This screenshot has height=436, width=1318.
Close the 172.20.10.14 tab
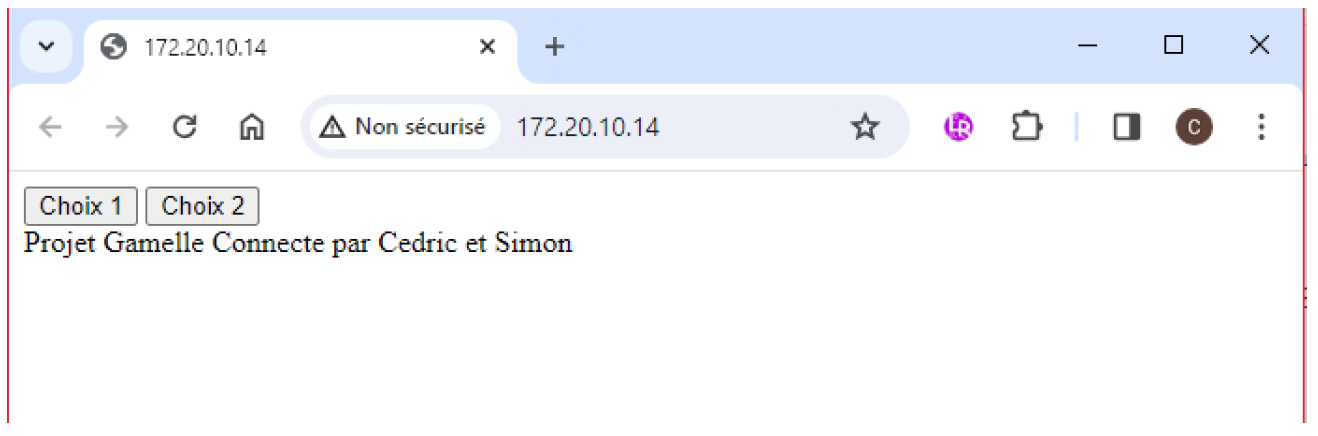click(x=487, y=47)
